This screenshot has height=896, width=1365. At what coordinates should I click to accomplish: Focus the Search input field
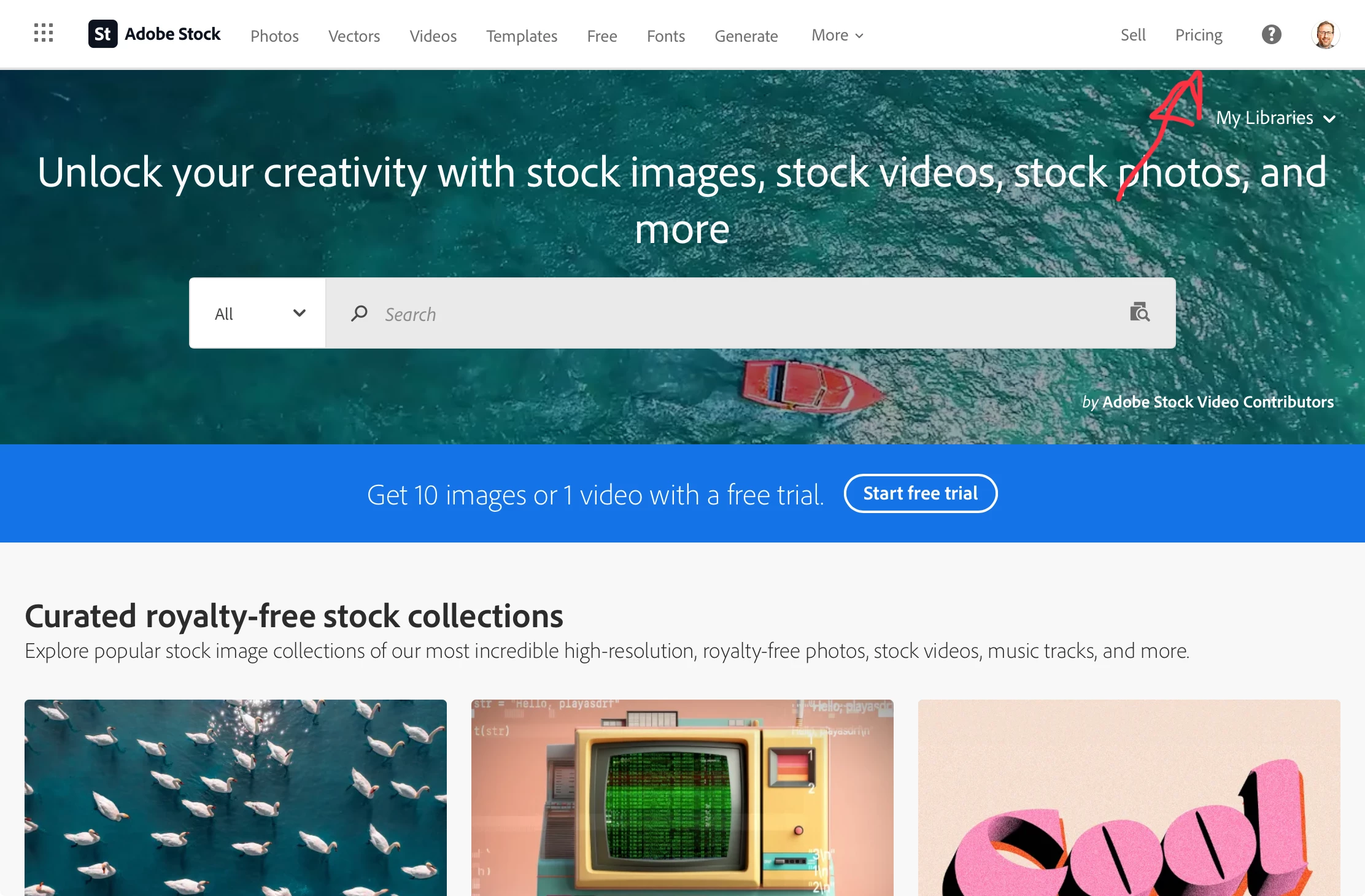point(750,313)
